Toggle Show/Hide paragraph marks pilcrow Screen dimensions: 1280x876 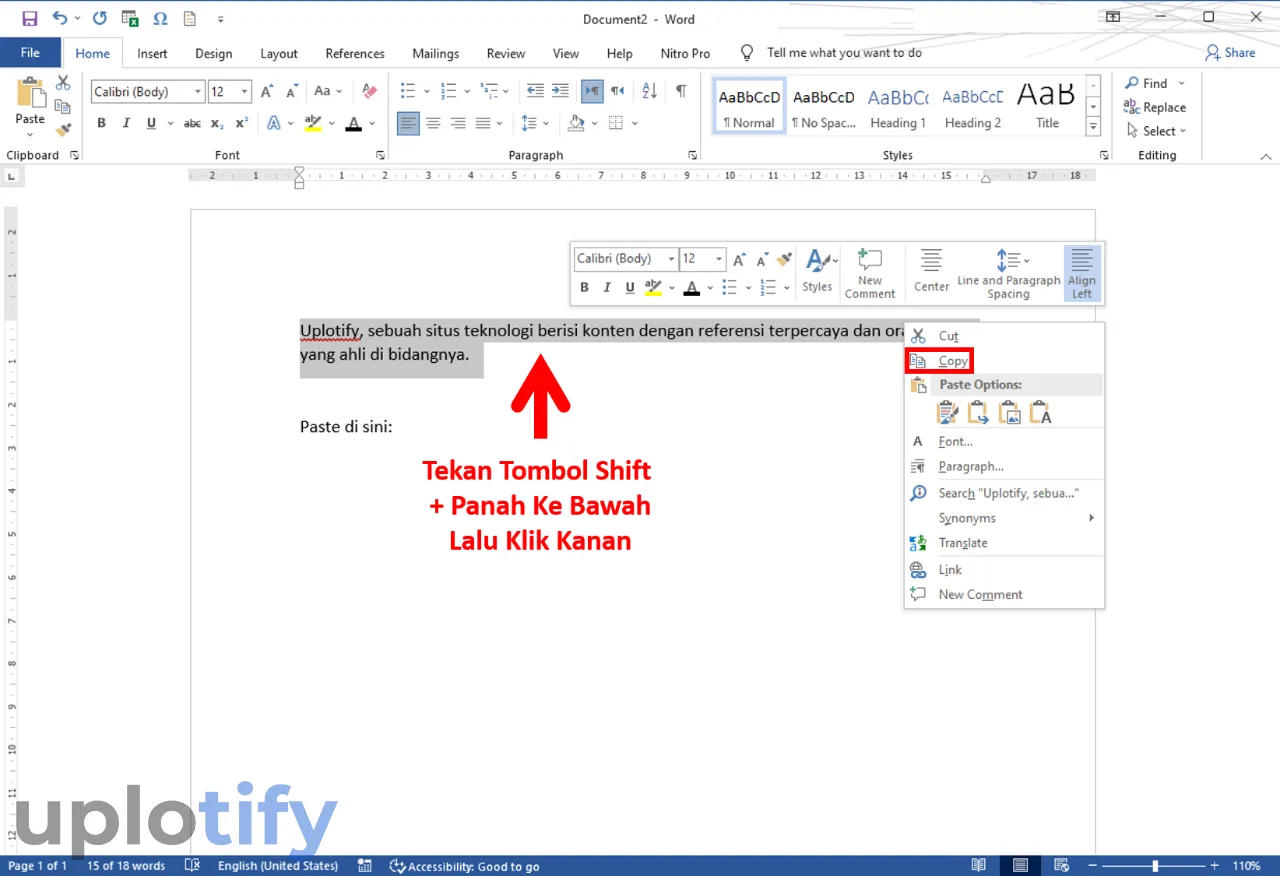(x=681, y=91)
